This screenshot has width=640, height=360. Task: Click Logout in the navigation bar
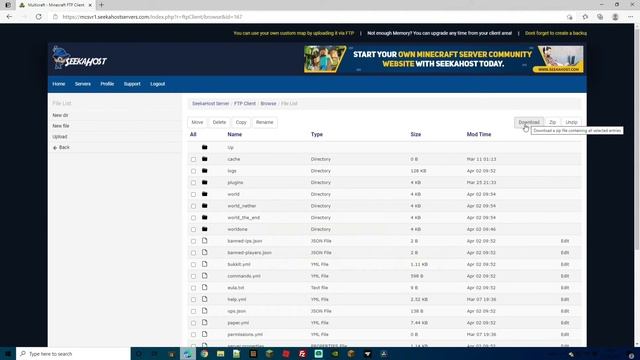(158, 84)
